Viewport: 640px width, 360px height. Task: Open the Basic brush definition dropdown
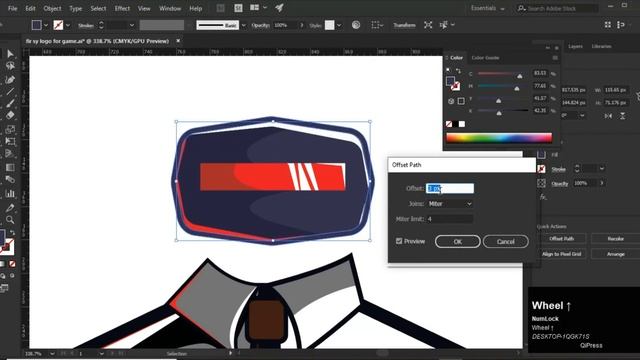pyautogui.click(x=244, y=25)
